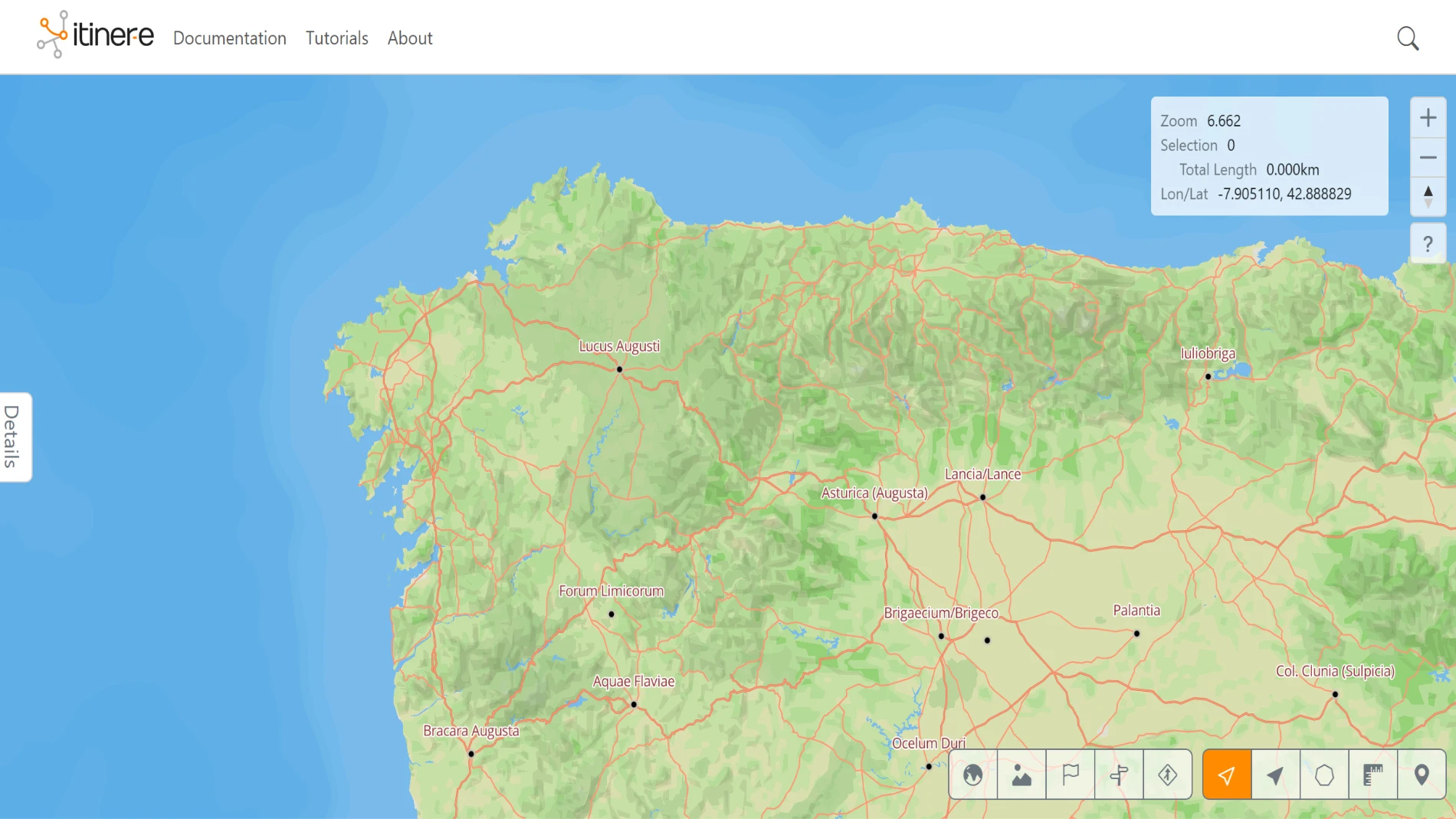The width and height of the screenshot is (1456, 819).
Task: Open the About page
Action: coord(409,38)
